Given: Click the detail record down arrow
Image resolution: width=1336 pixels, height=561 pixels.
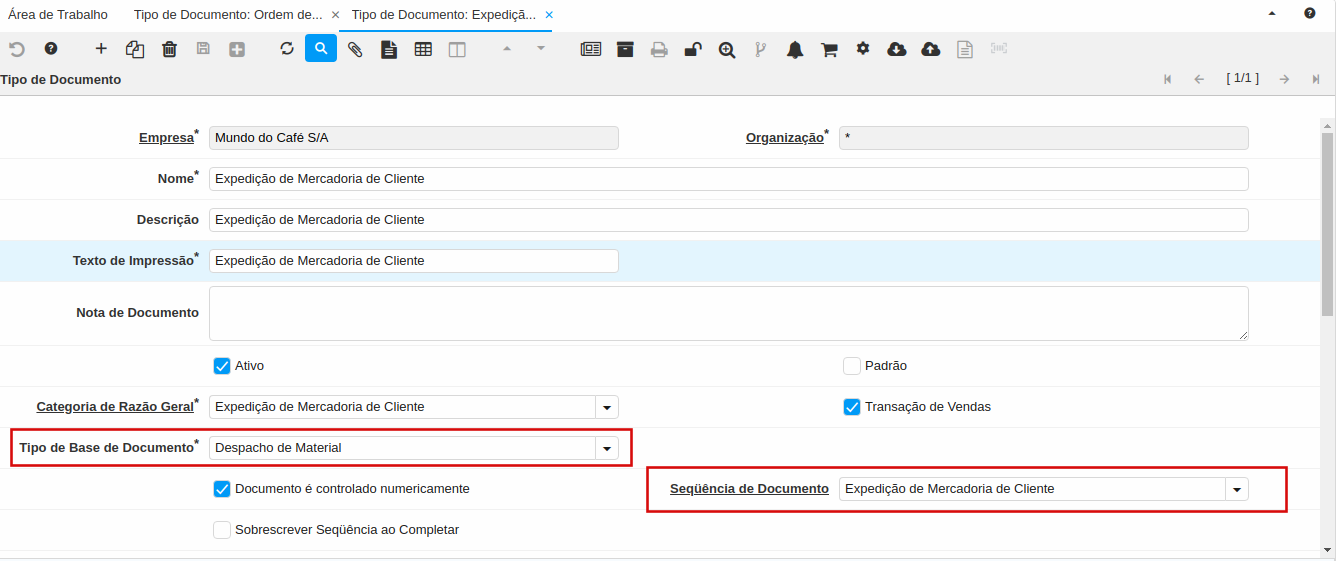Looking at the screenshot, I should point(541,49).
